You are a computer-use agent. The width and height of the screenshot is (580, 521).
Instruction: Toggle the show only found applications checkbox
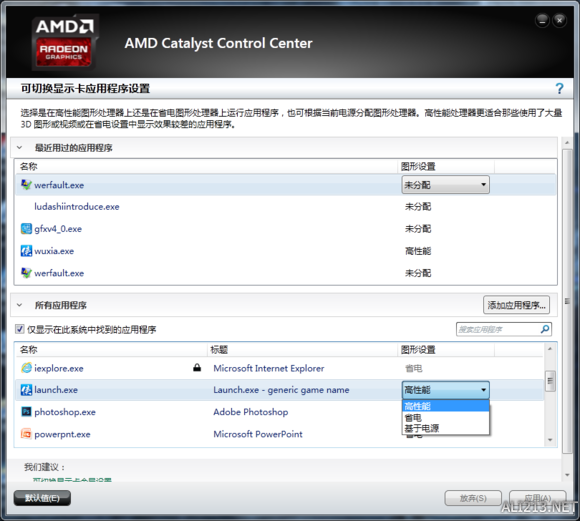click(x=20, y=329)
